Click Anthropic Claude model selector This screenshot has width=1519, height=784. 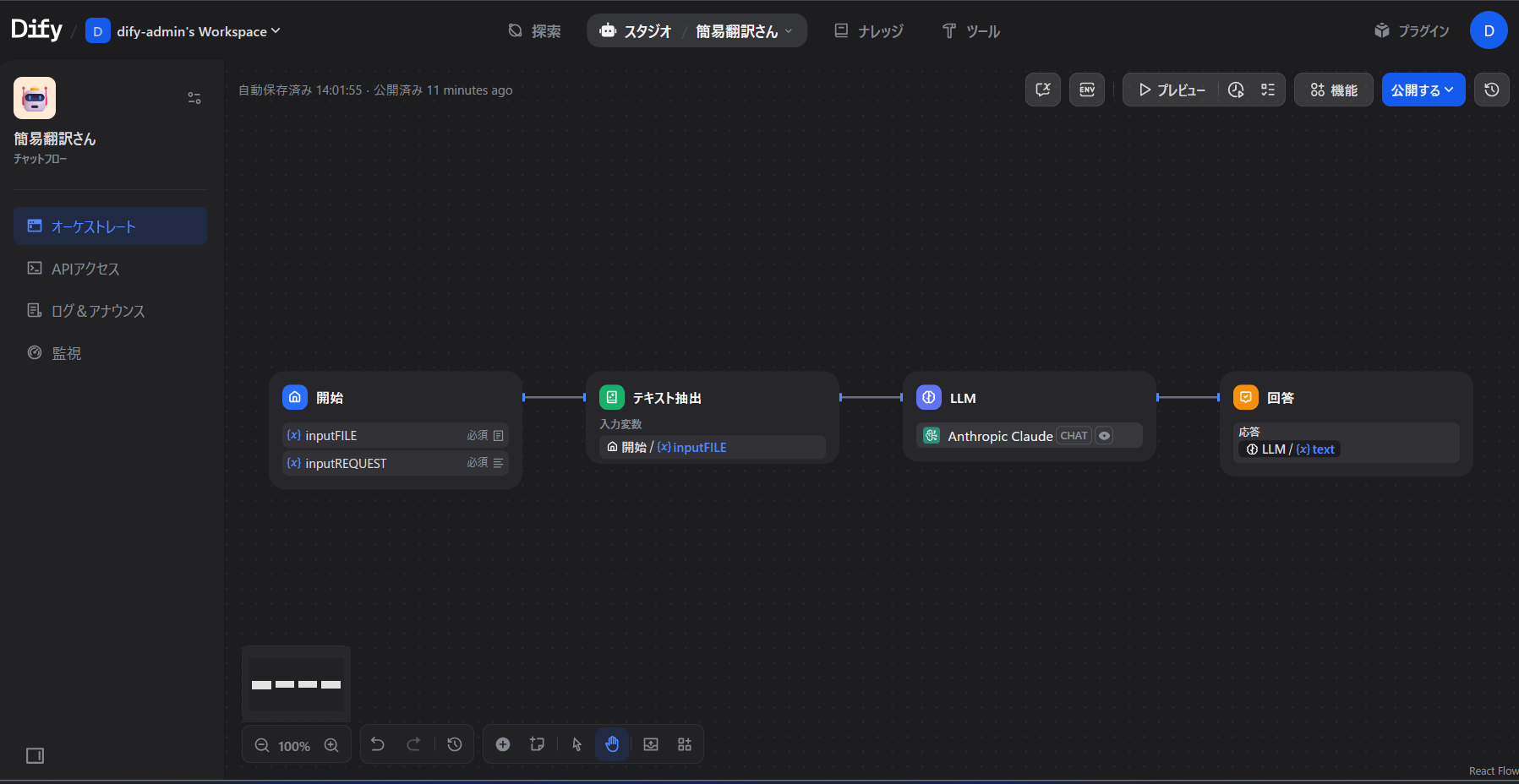point(1029,436)
